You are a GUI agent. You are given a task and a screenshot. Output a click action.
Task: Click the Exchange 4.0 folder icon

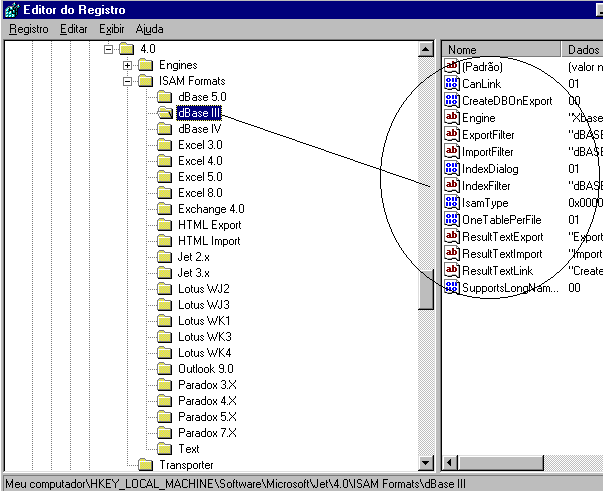(165, 209)
